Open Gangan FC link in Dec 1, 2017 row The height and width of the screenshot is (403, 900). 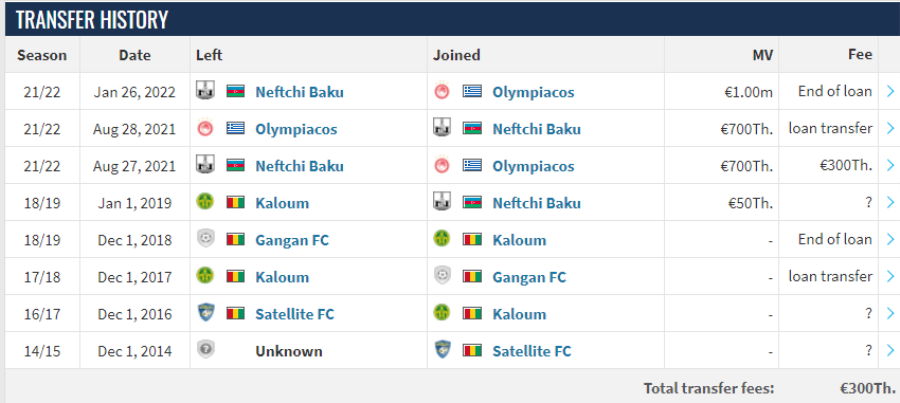coord(529,277)
